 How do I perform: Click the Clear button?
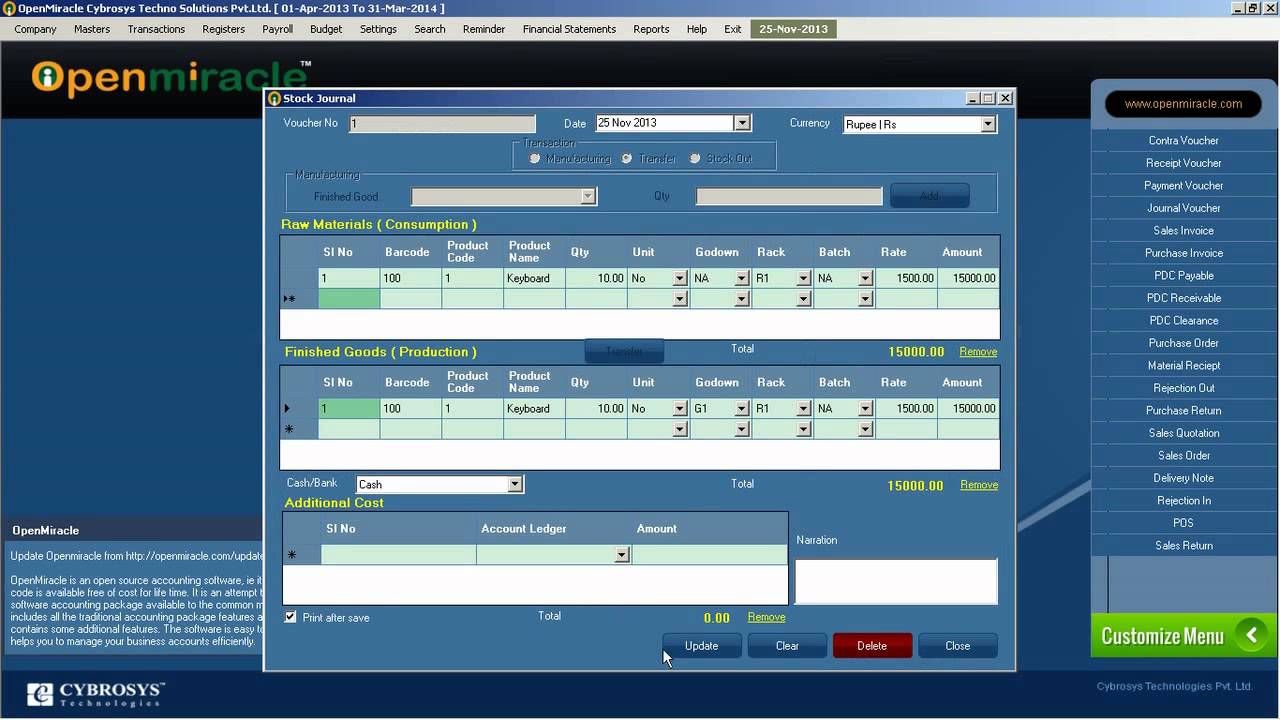pyautogui.click(x=787, y=646)
